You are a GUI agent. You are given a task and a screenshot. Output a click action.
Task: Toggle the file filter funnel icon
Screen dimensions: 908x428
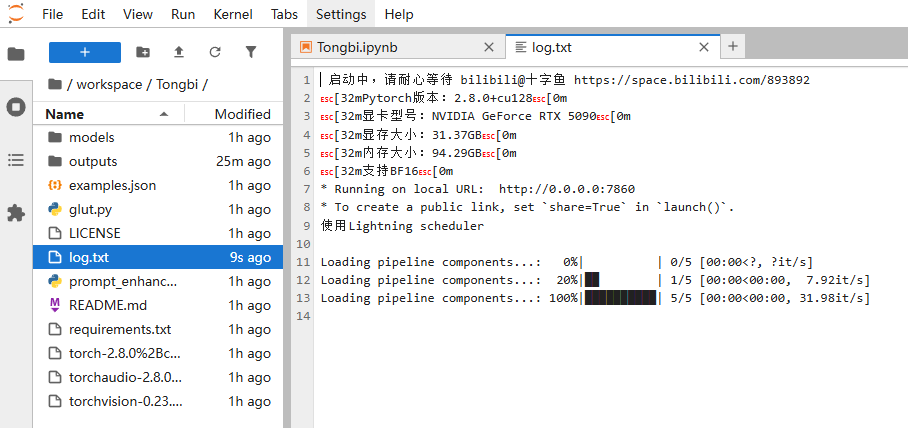click(x=251, y=52)
